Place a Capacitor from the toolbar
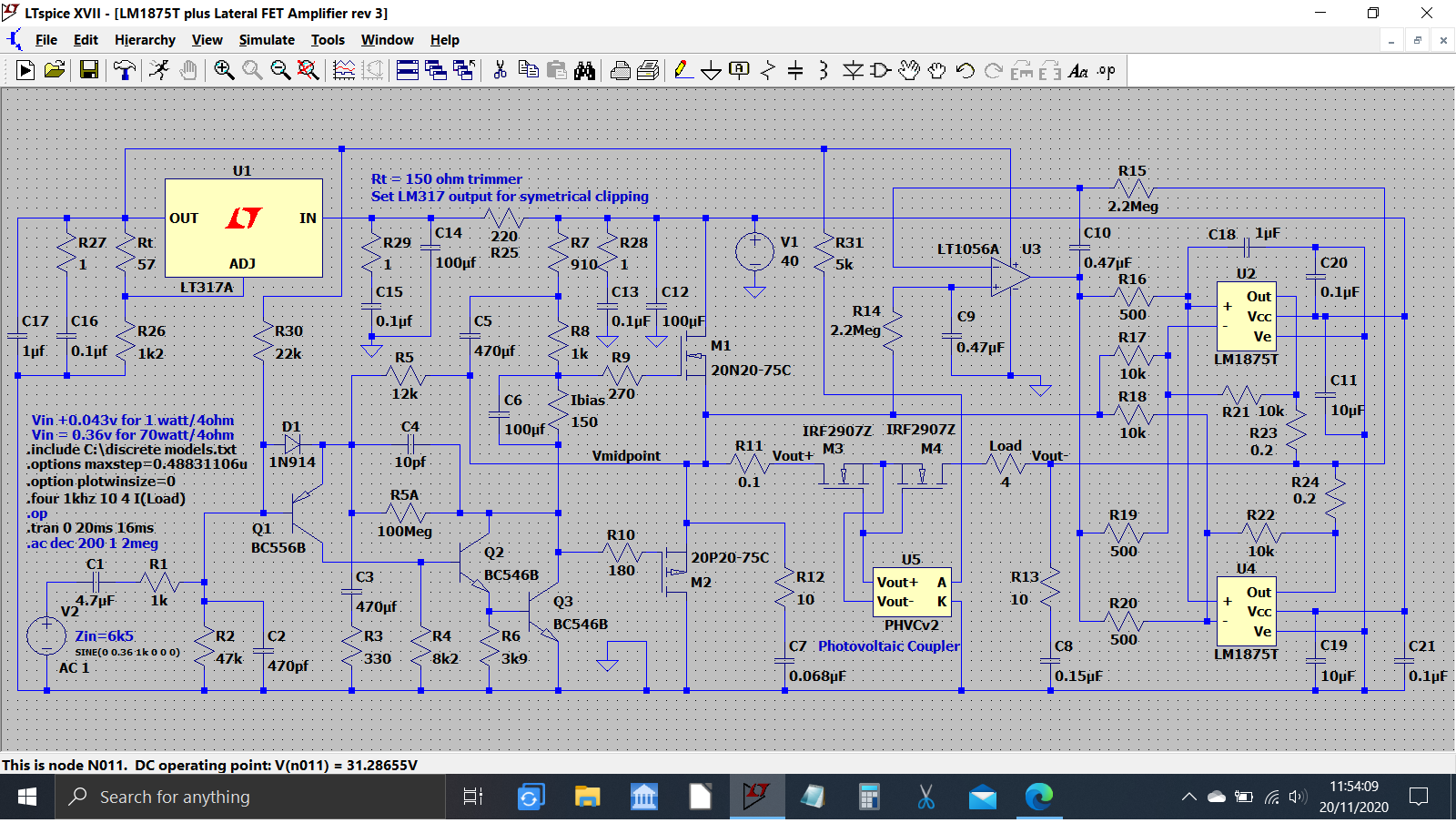This screenshot has width=1456, height=823. [795, 70]
